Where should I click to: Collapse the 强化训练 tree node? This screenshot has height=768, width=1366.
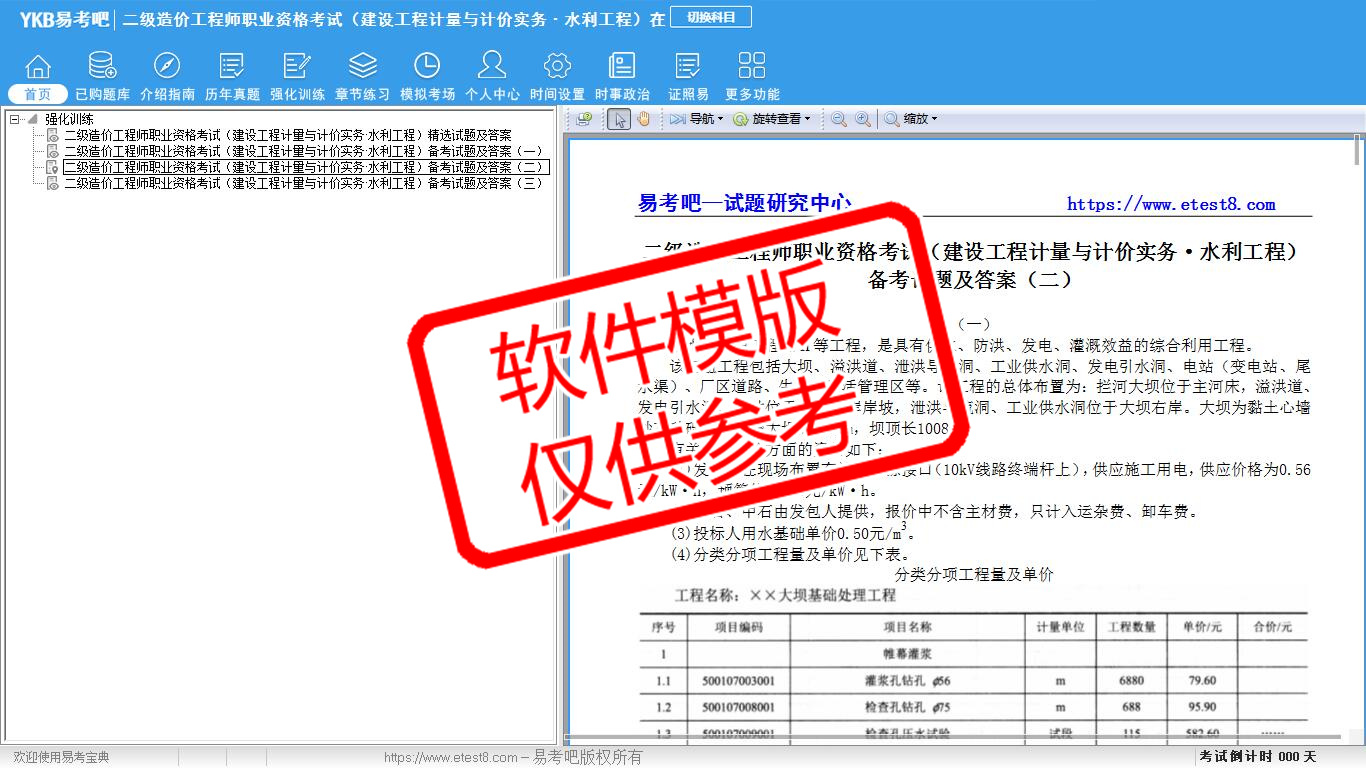[x=14, y=119]
